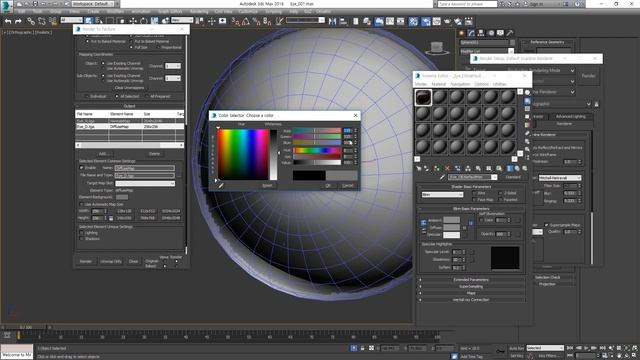
Task: Click the Redo arrow in main toolbar
Action: coord(18,21)
